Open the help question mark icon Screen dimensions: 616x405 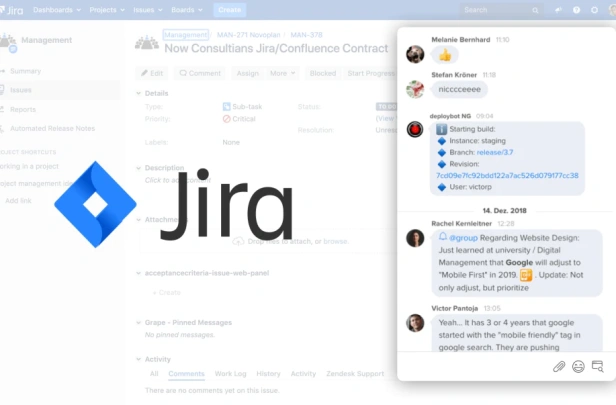click(576, 10)
